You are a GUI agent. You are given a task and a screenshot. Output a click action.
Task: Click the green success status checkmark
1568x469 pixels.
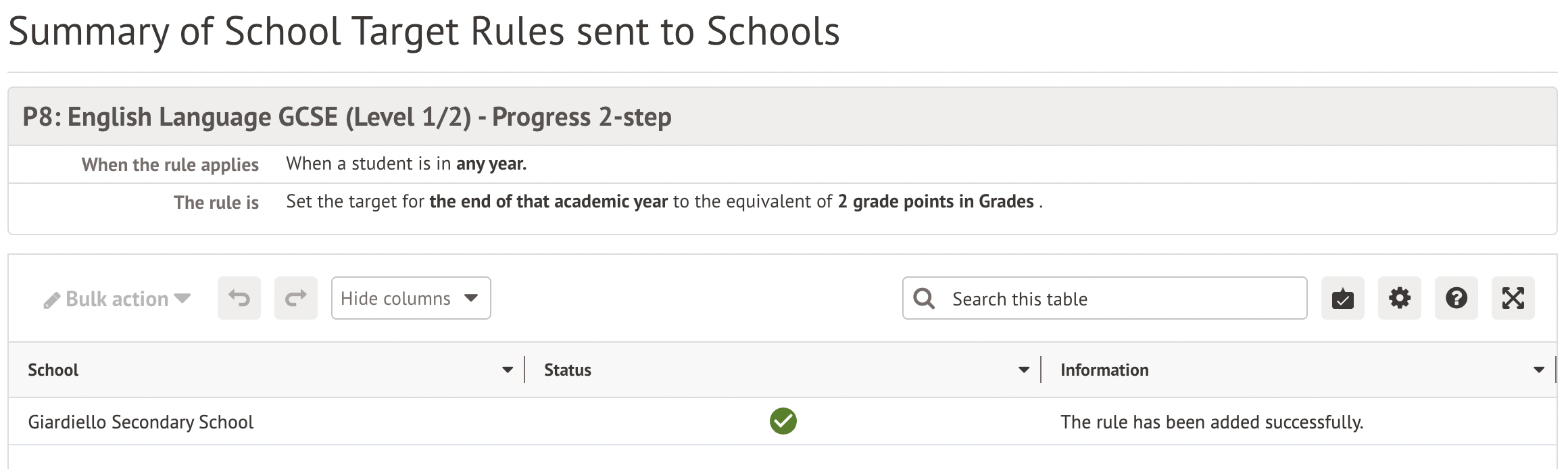783,421
